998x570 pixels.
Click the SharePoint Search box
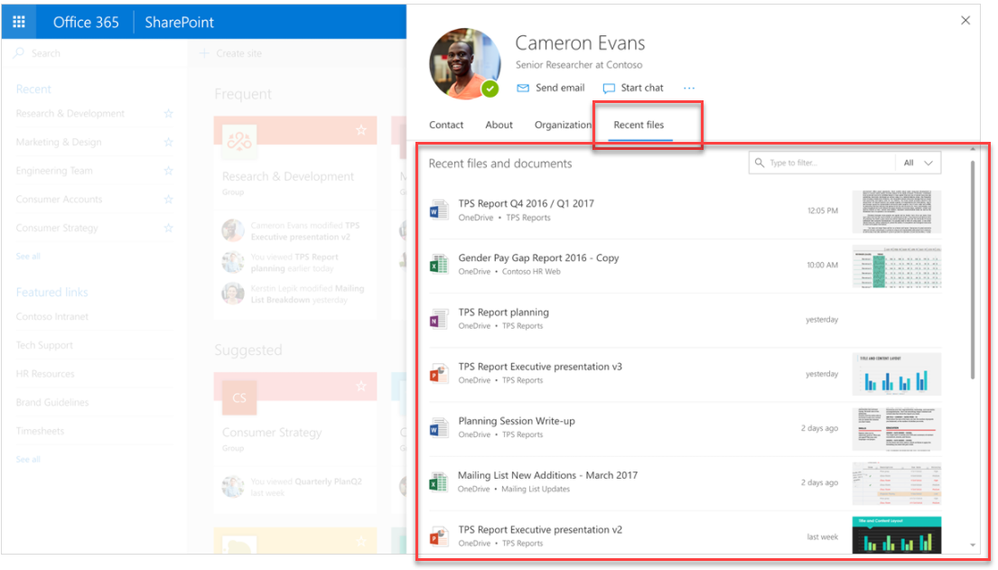(x=95, y=53)
